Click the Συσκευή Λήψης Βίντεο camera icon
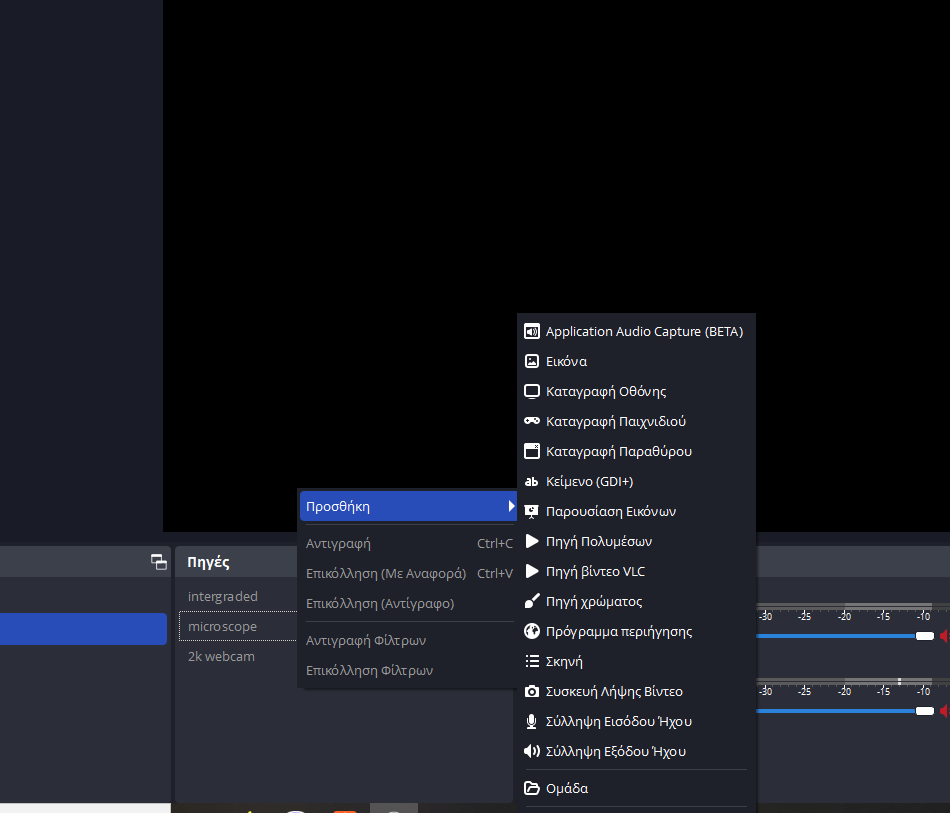 click(x=531, y=691)
